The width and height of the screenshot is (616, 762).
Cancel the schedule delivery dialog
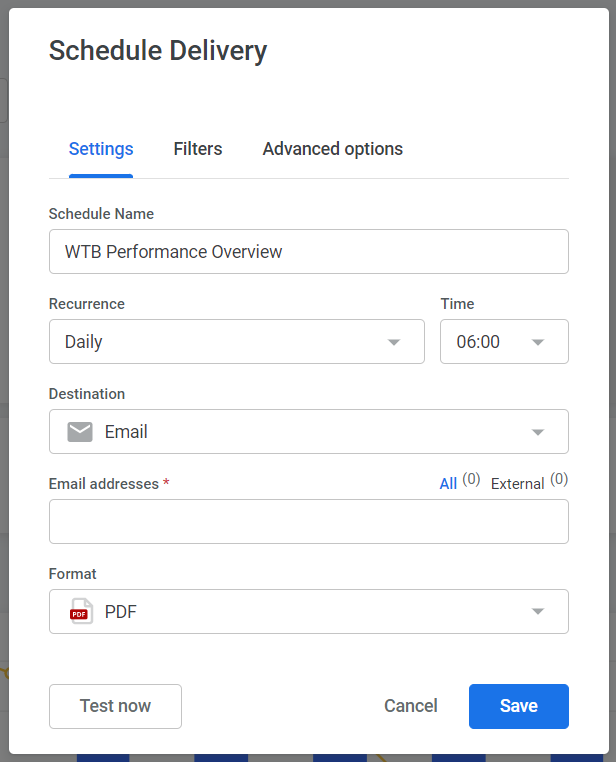[x=411, y=706]
